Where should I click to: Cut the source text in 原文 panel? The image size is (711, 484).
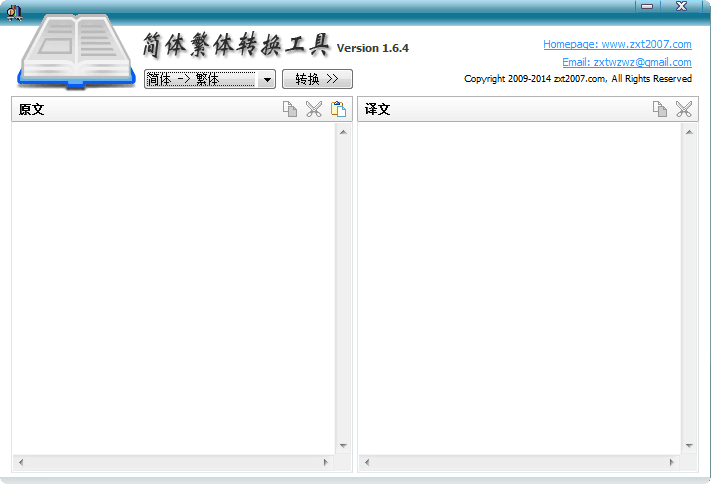pos(314,109)
